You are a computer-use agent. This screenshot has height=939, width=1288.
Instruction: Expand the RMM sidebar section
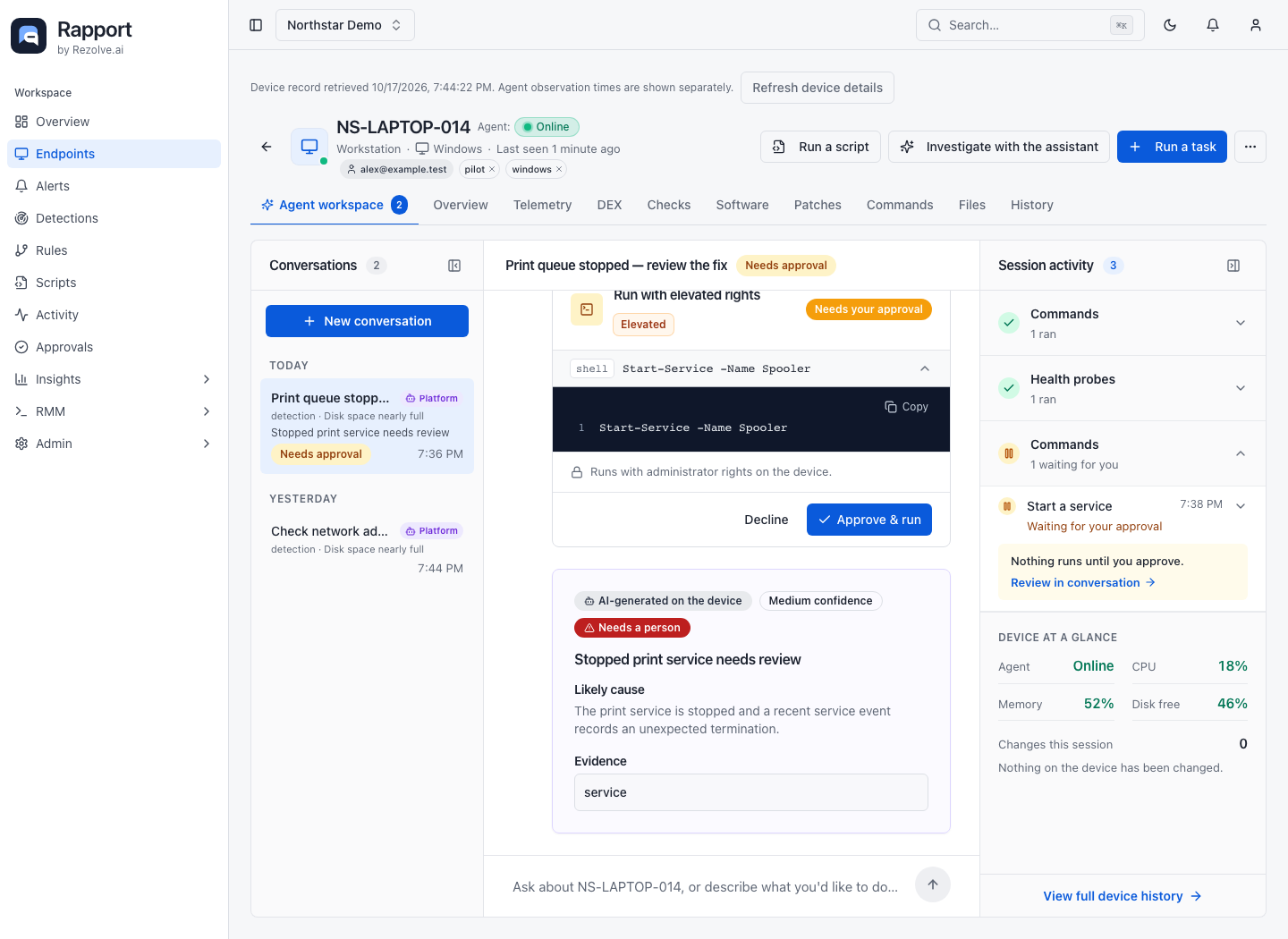coord(207,411)
